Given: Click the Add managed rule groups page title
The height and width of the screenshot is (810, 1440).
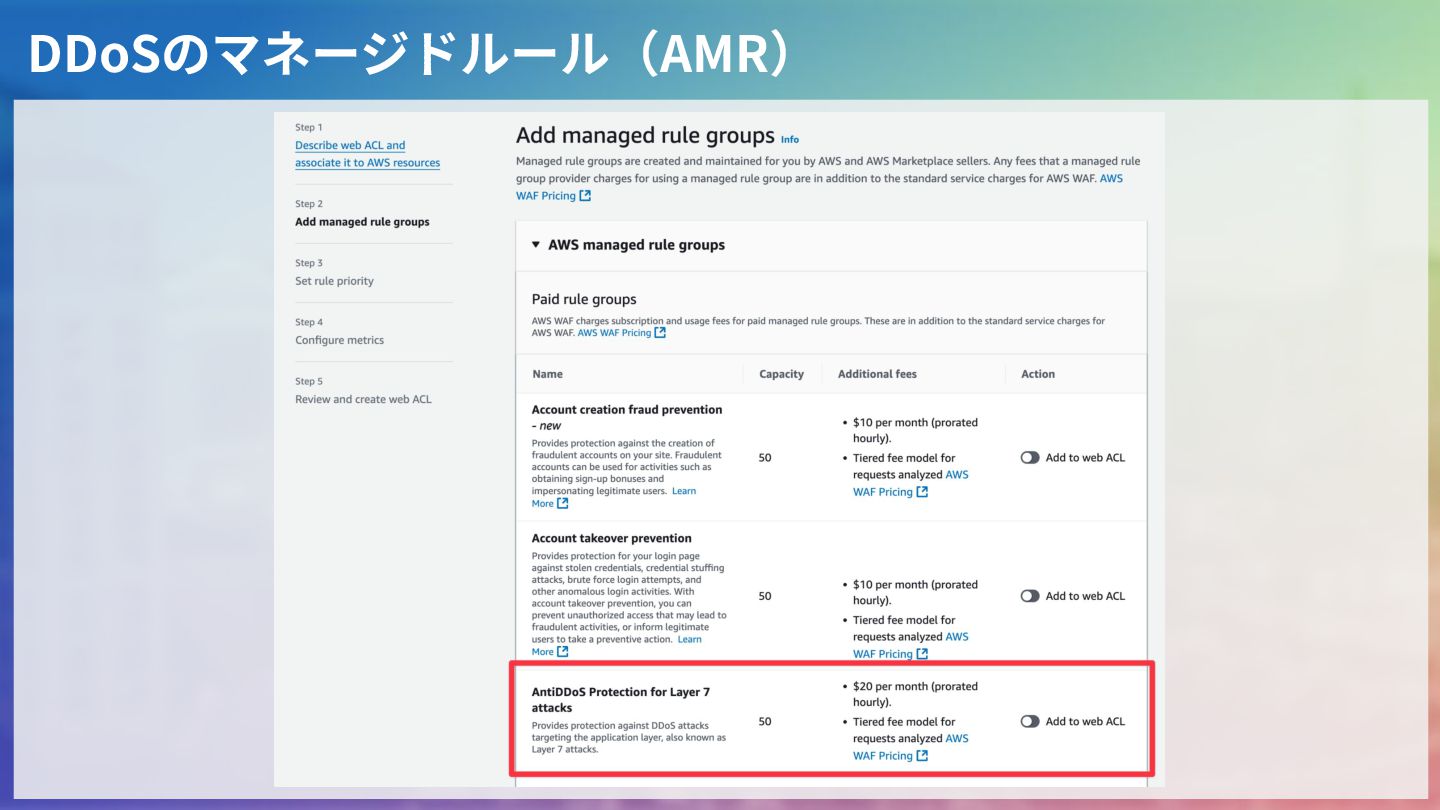Looking at the screenshot, I should coord(645,135).
